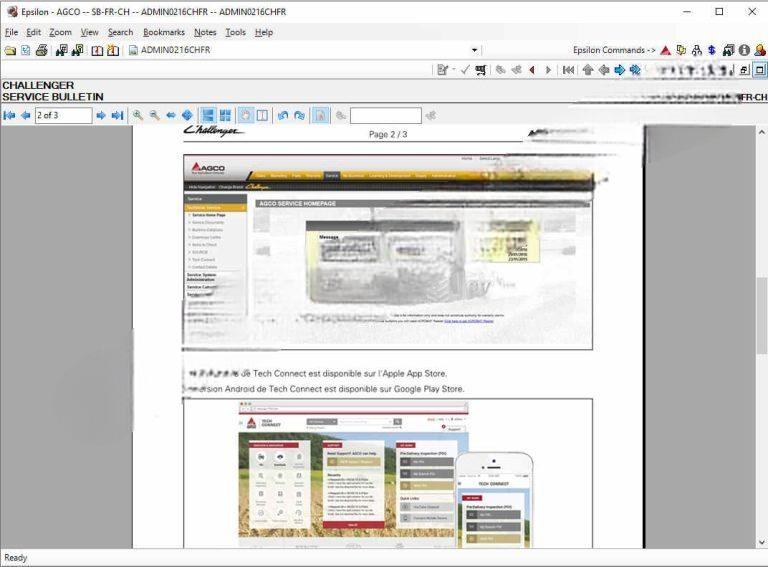Image resolution: width=768 pixels, height=567 pixels.
Task: Jump to the last page of the document
Action: pos(117,116)
